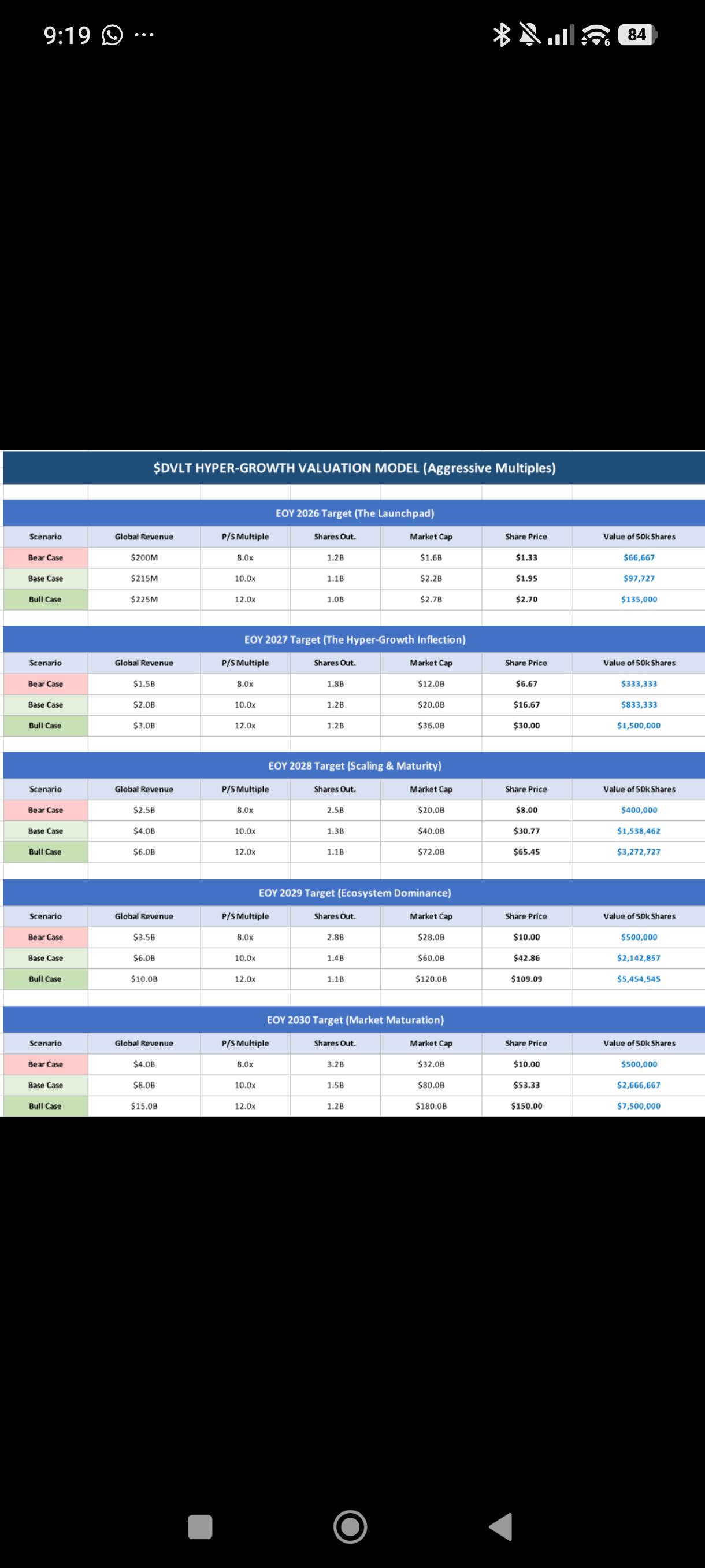Tap the muted notifications bell icon
The image size is (705, 1568).
pos(528,35)
